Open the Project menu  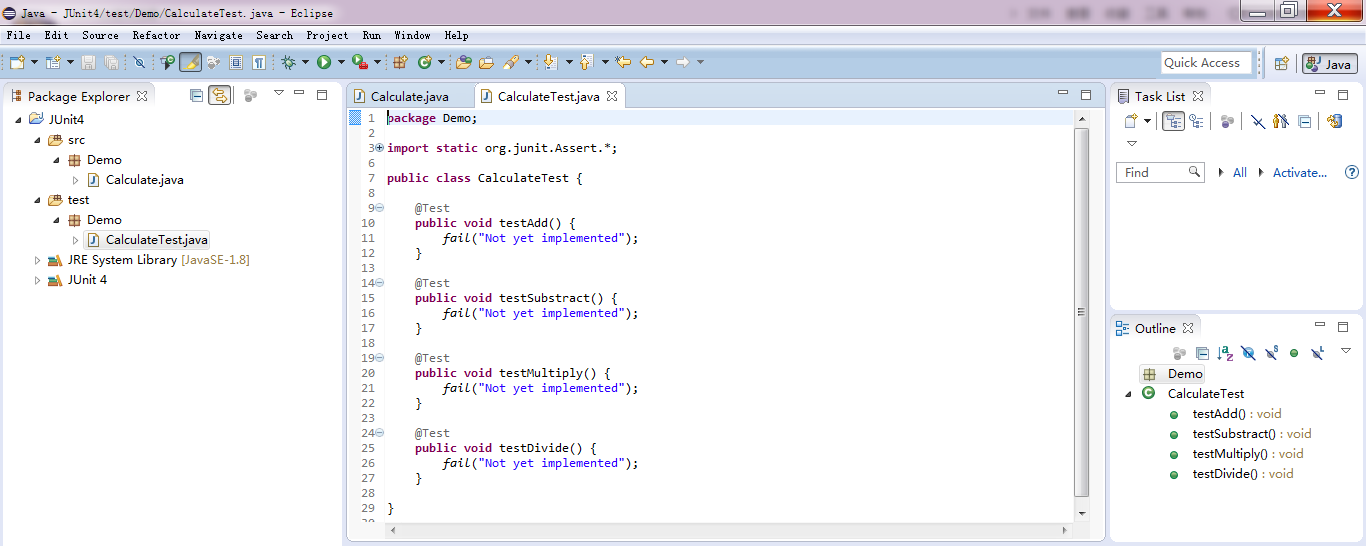click(x=327, y=35)
